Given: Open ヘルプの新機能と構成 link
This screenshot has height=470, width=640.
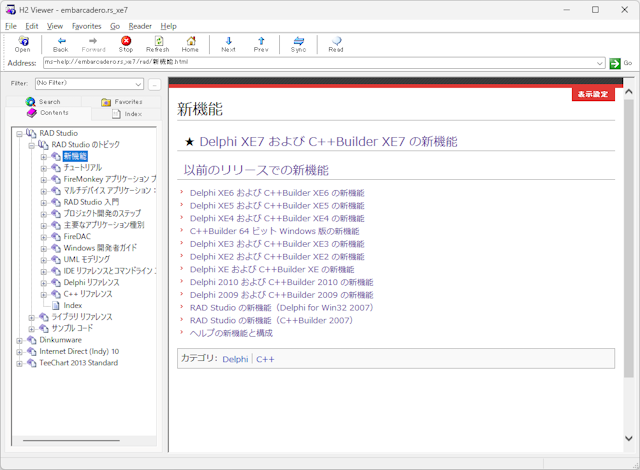Looking at the screenshot, I should point(231,333).
